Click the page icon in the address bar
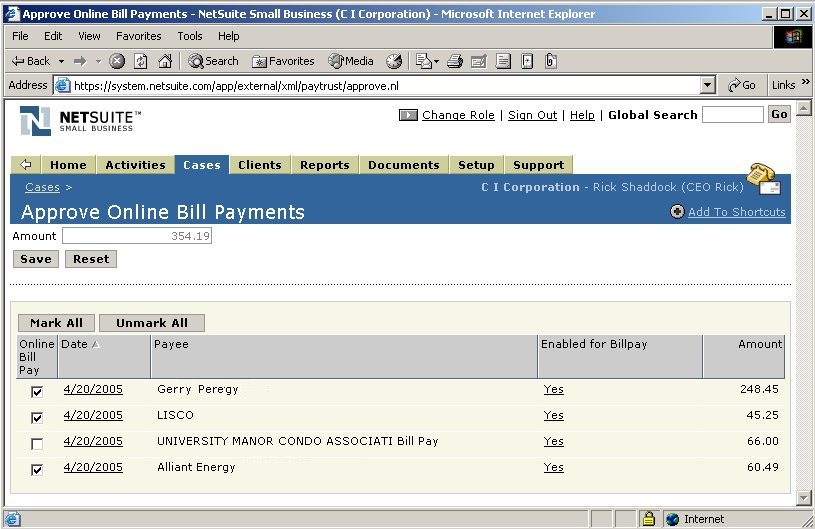 pos(62,85)
